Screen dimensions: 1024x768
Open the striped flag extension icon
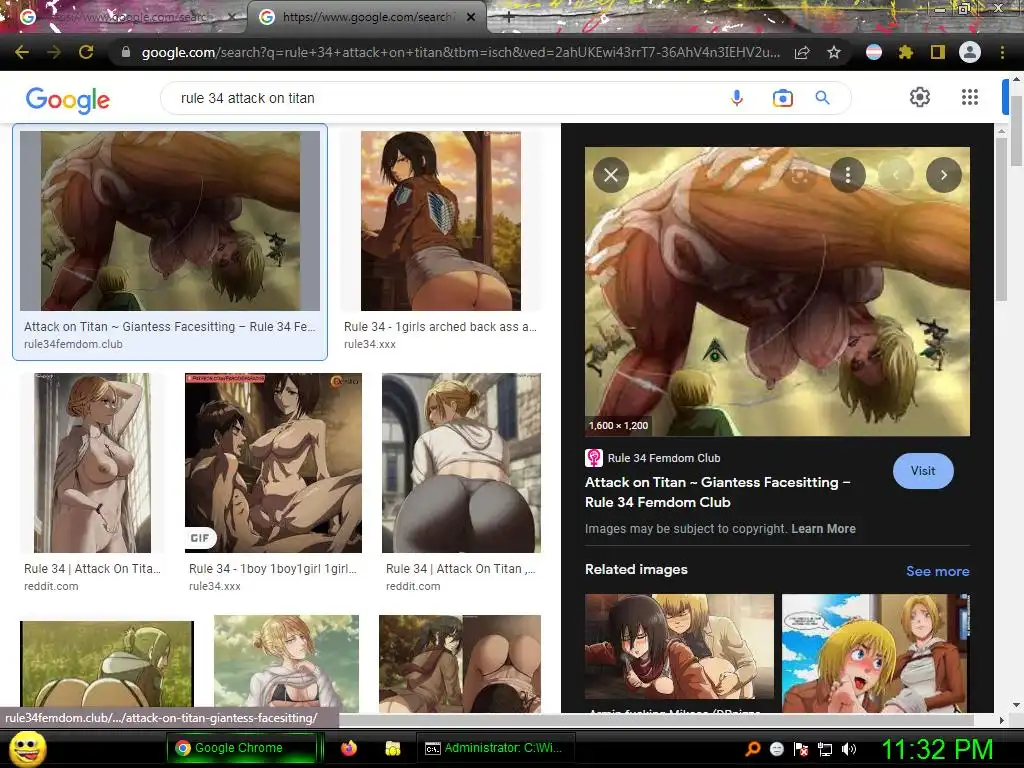pyautogui.click(x=874, y=52)
